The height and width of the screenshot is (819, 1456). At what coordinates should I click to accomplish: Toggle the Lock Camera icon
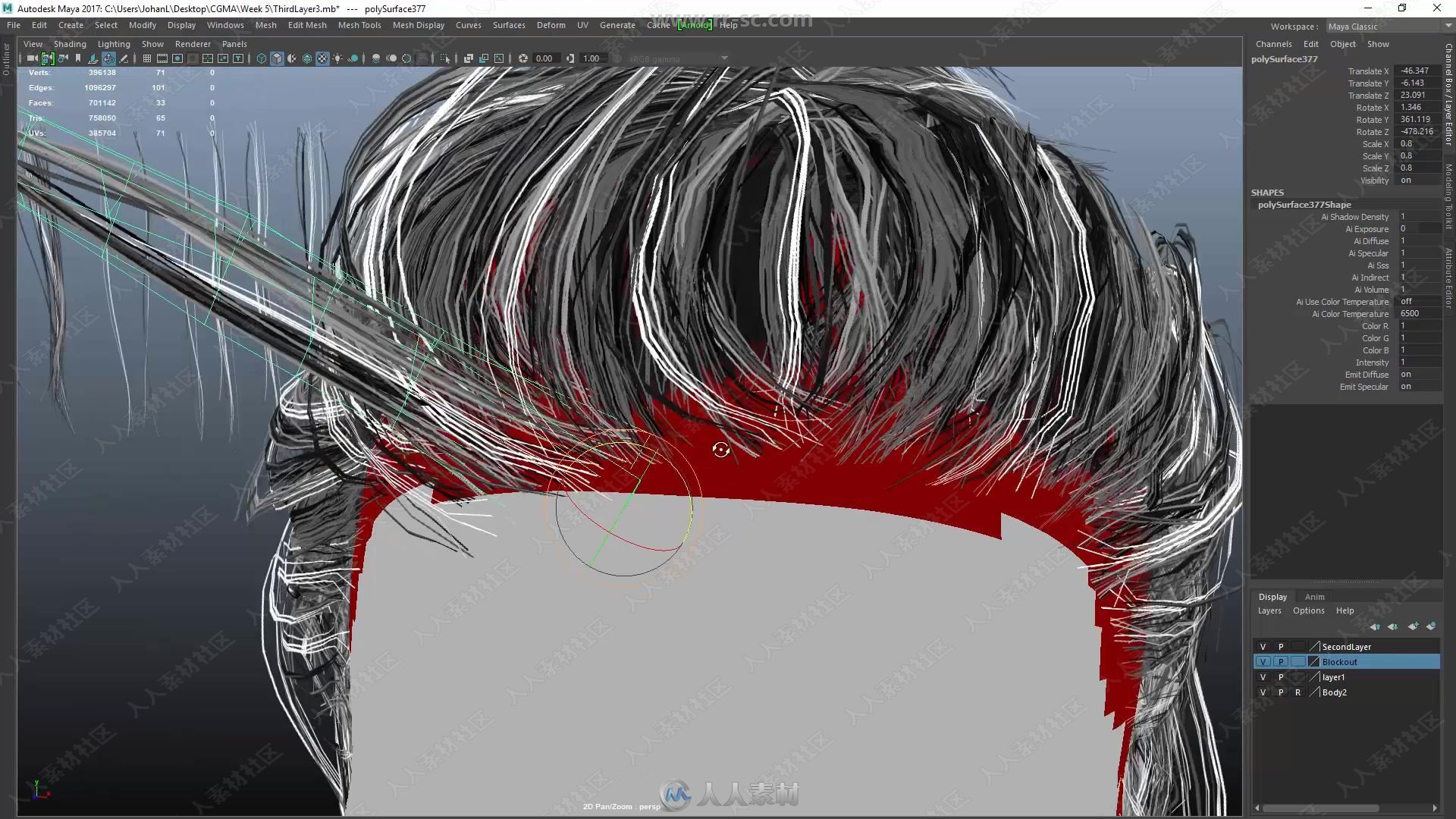pos(48,58)
